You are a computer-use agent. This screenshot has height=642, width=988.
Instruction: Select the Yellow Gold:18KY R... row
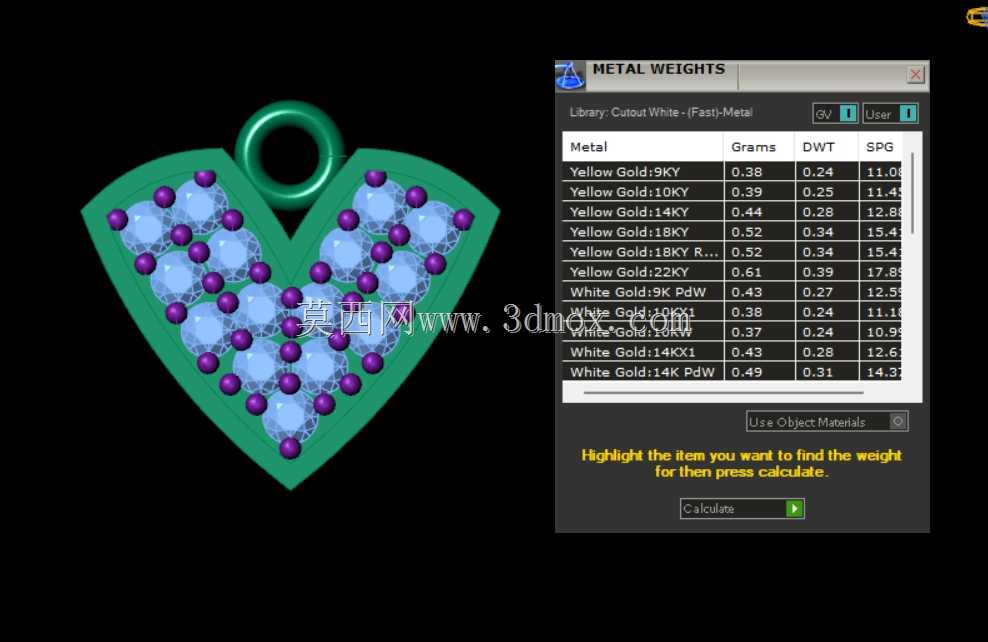point(732,252)
